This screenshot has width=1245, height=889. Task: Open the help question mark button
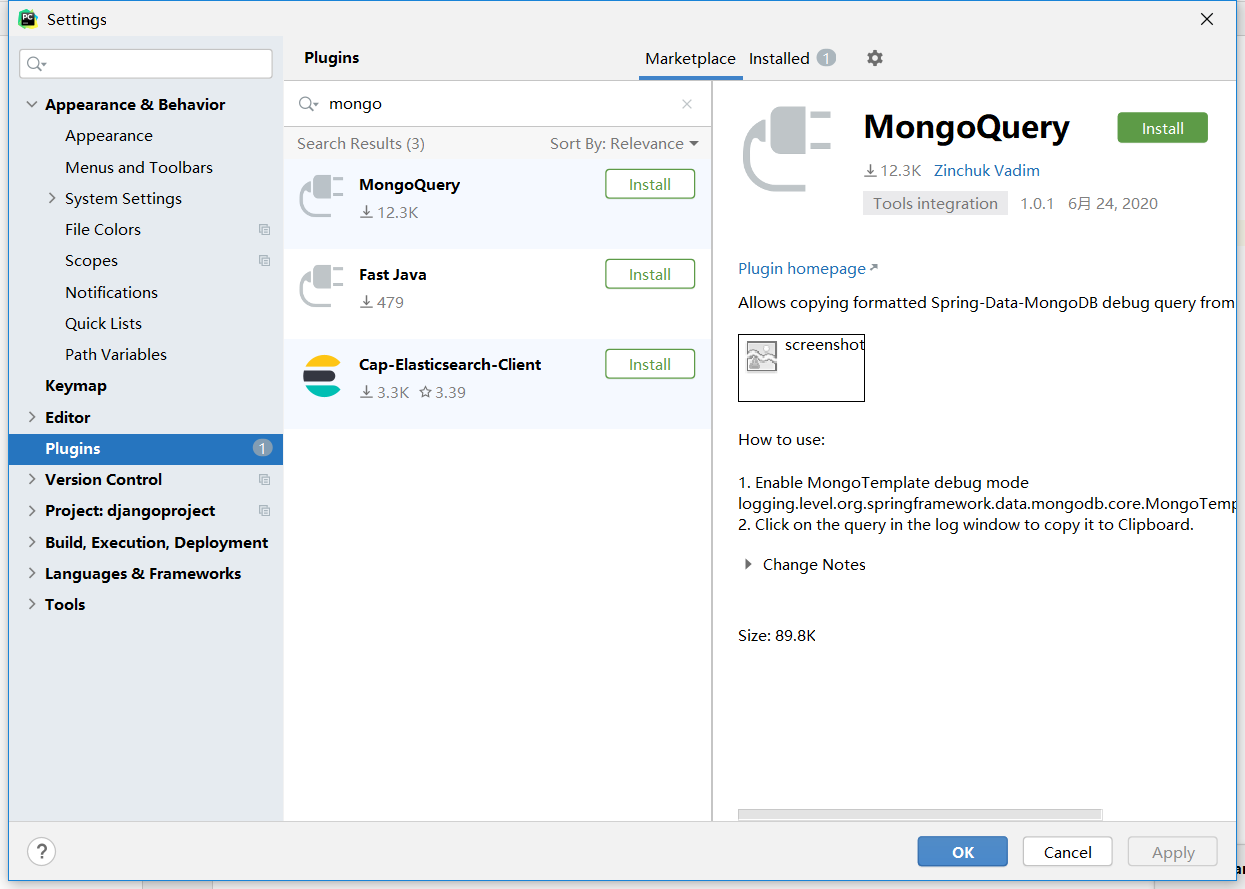click(x=41, y=852)
